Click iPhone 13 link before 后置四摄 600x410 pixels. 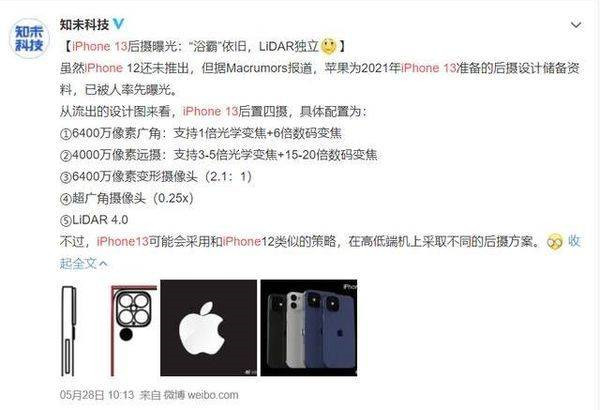210,111
